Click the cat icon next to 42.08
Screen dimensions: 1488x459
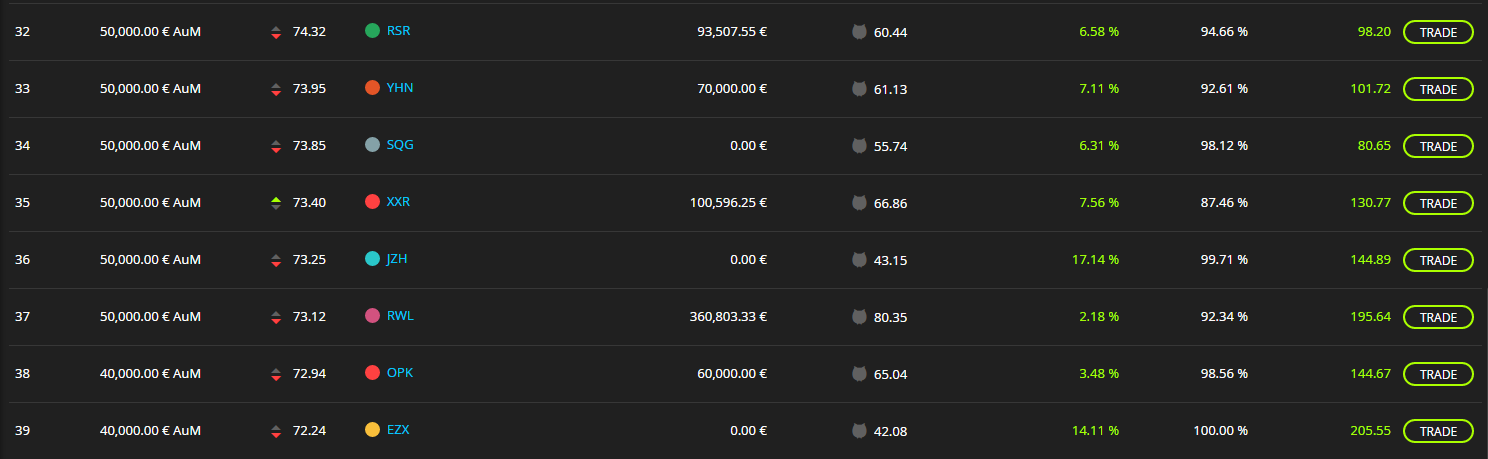click(858, 431)
